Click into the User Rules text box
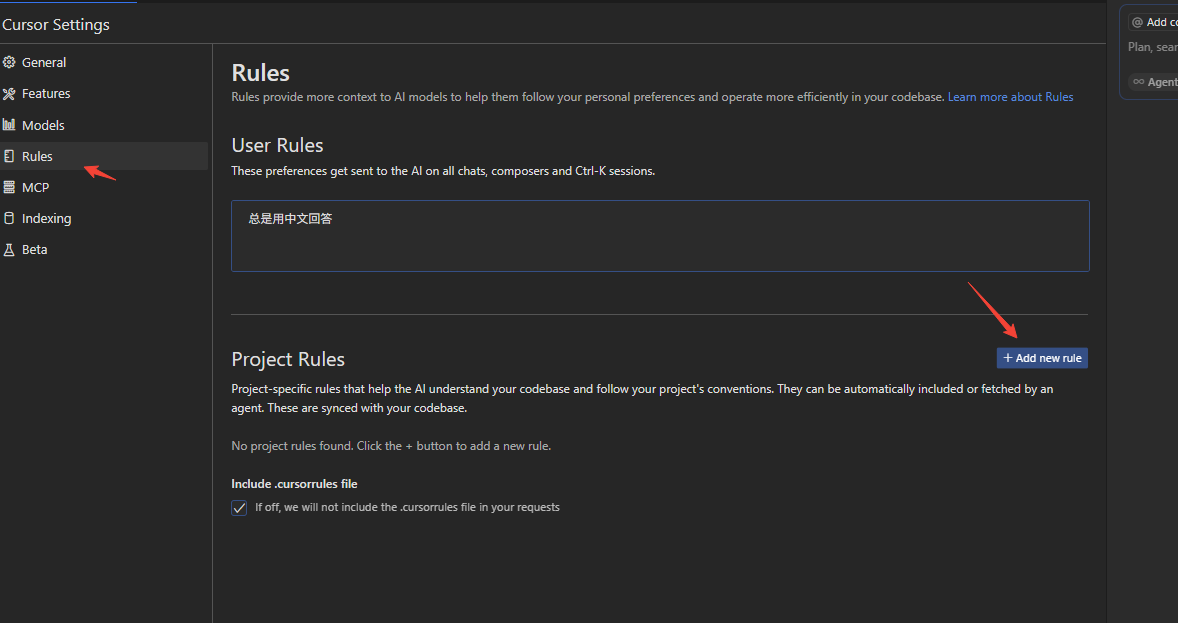 [660, 236]
